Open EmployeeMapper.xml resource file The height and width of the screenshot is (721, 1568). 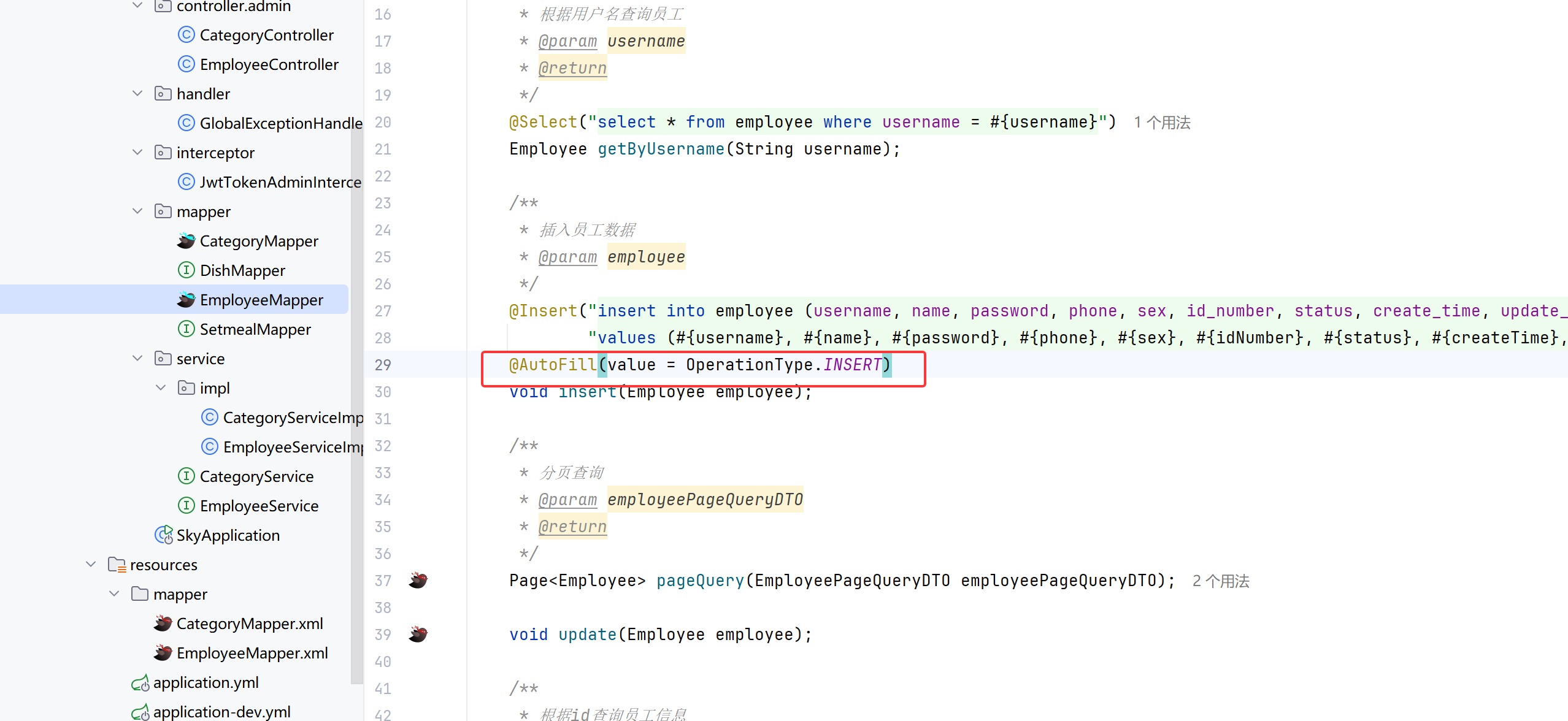(x=252, y=653)
